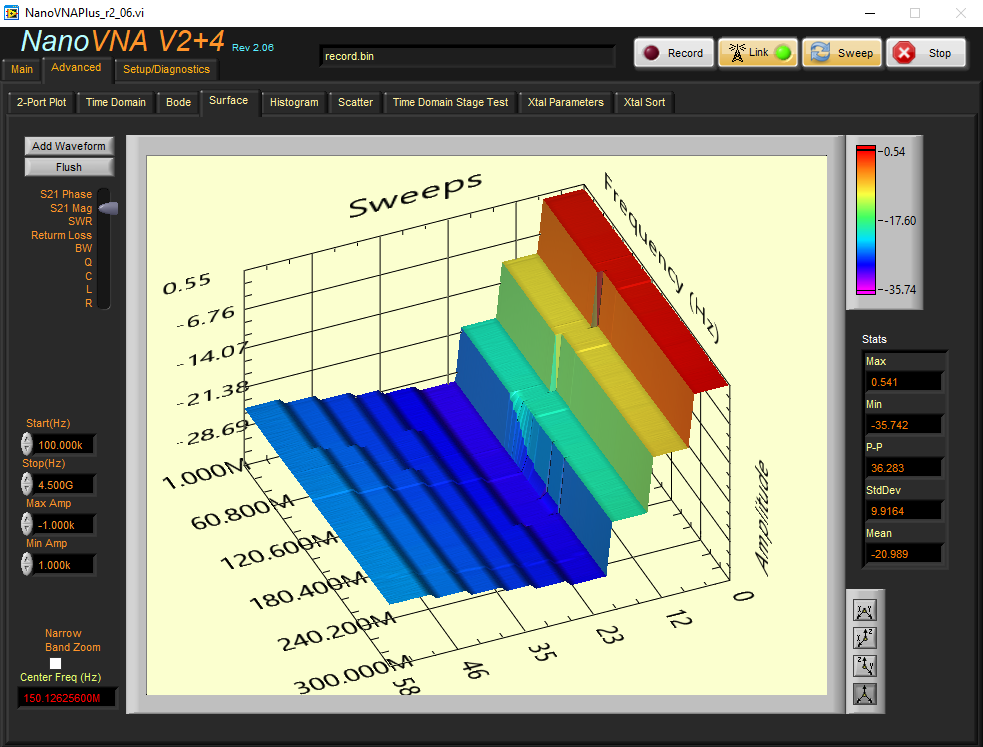Screen dimensions: 983x747
Task: Select S21 Phase on parameter slider
Action: [66, 194]
